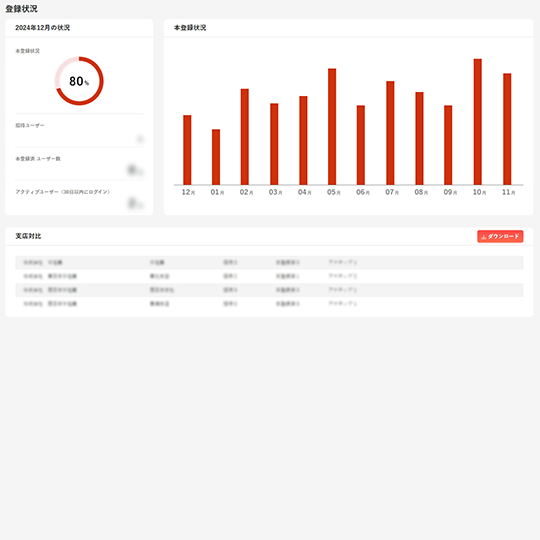Image resolution: width=540 pixels, height=540 pixels.
Task: Select the chart bar for 05月
Action: pyautogui.click(x=332, y=127)
